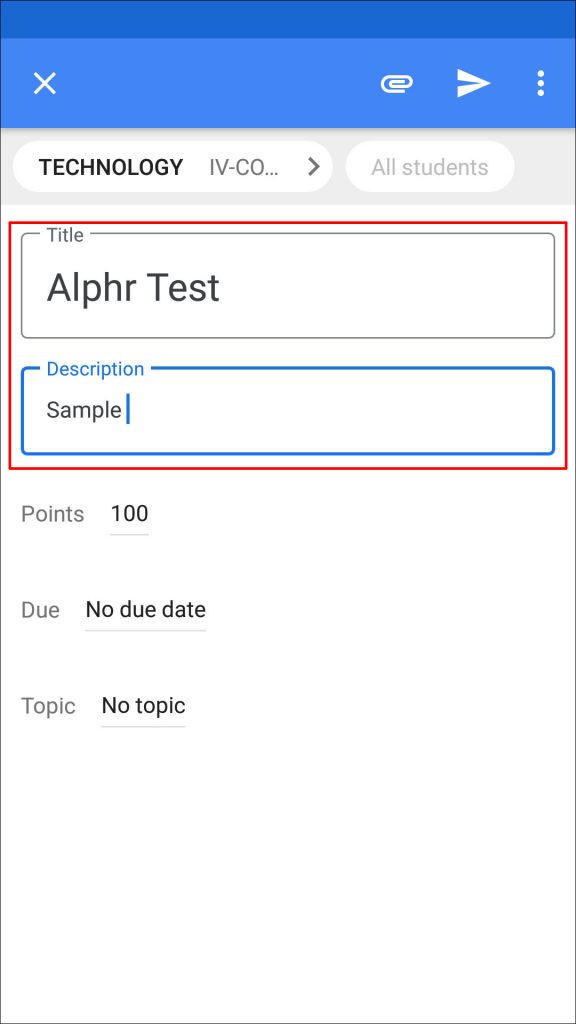Click the Title field showing Alphr Test
Viewport: 576px width, 1024px height.
(287, 288)
